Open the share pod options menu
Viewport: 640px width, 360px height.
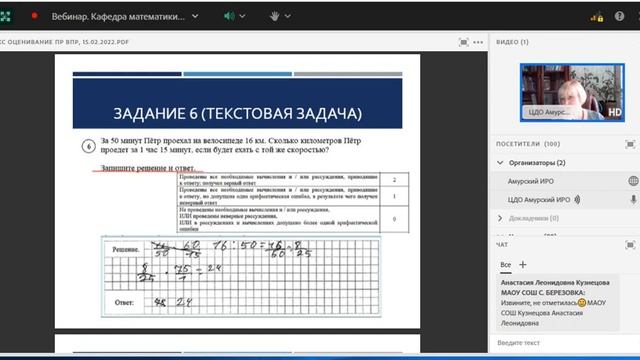(x=478, y=42)
